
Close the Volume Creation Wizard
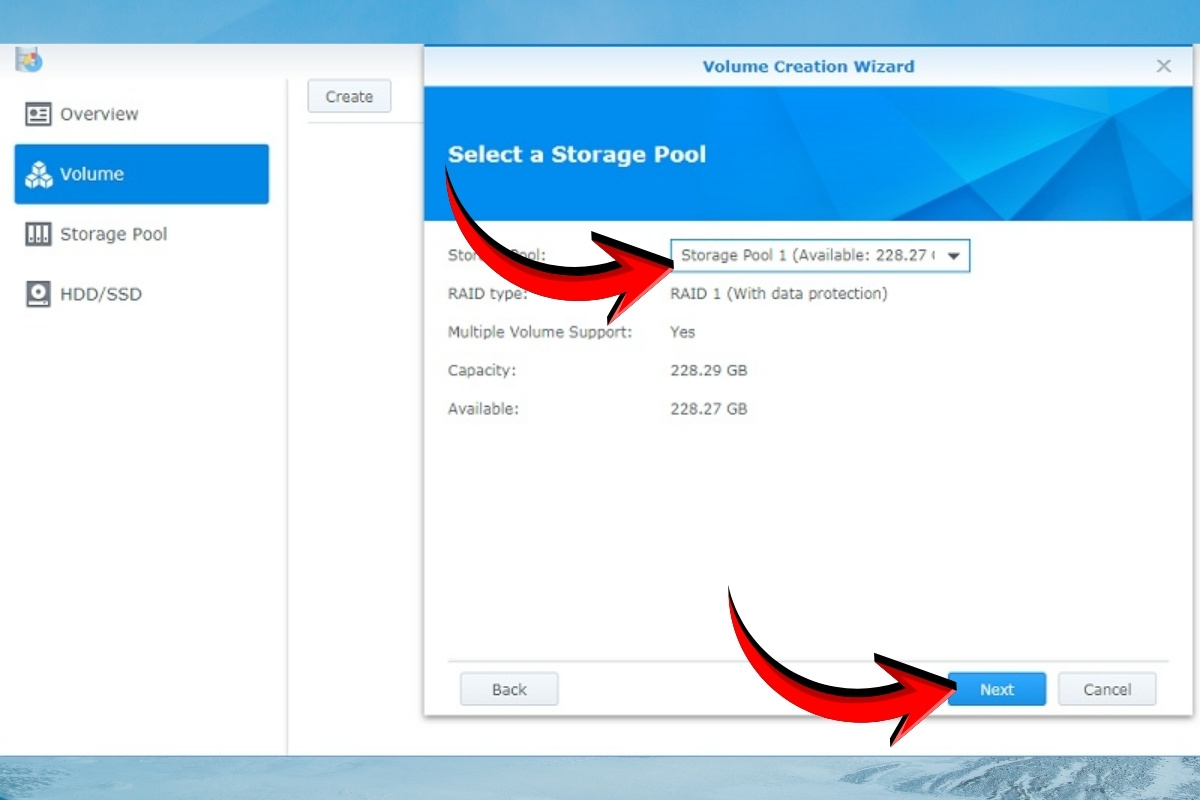(x=1163, y=66)
